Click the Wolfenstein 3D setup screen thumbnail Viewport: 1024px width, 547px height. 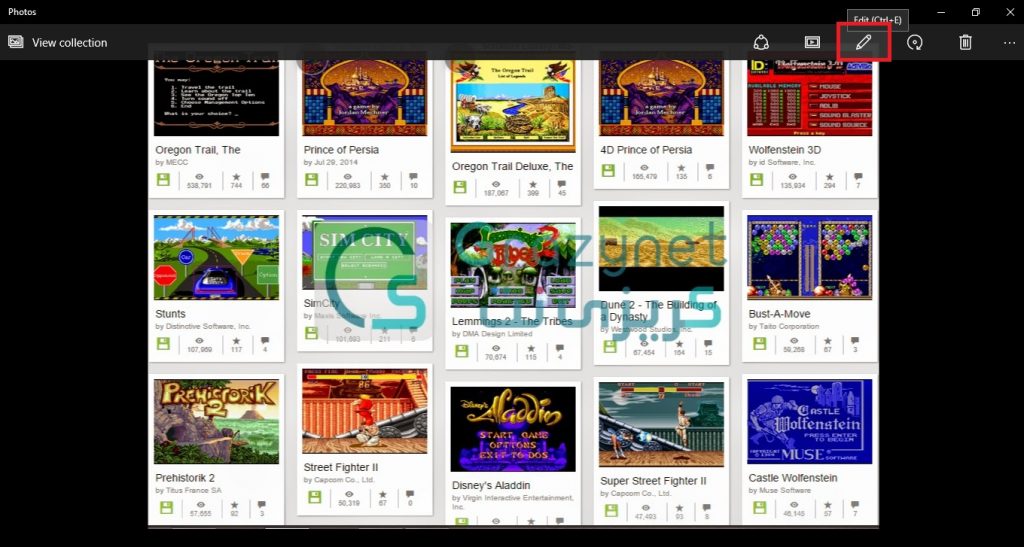810,97
